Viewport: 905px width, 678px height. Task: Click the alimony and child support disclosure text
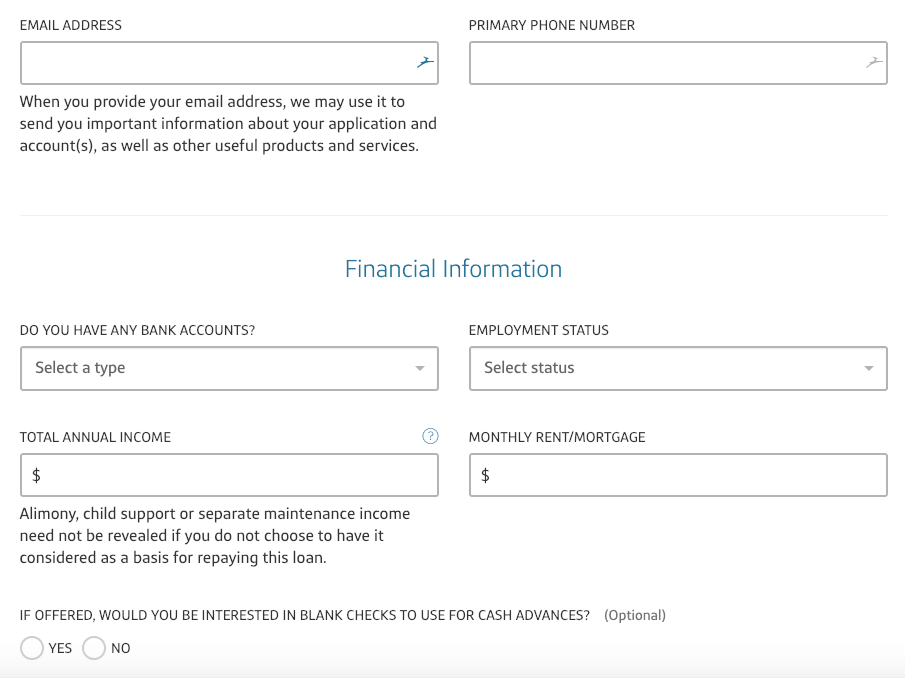coord(215,535)
